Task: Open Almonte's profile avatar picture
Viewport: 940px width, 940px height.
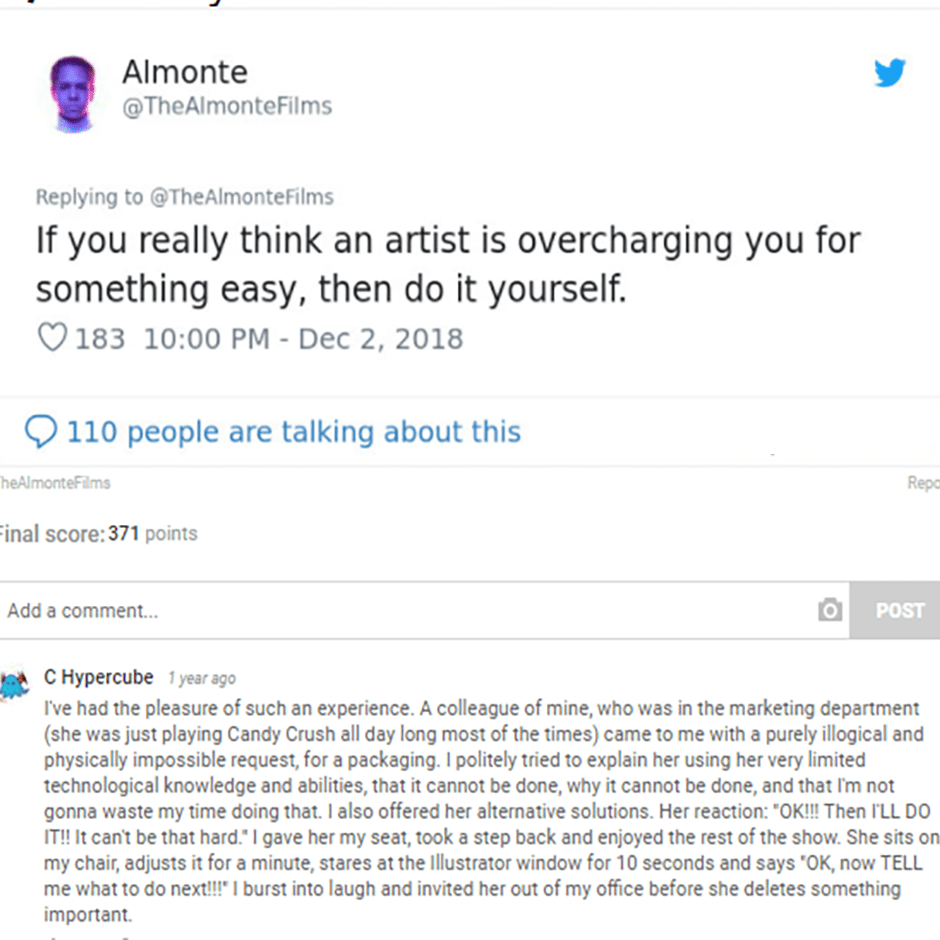Action: (72, 94)
